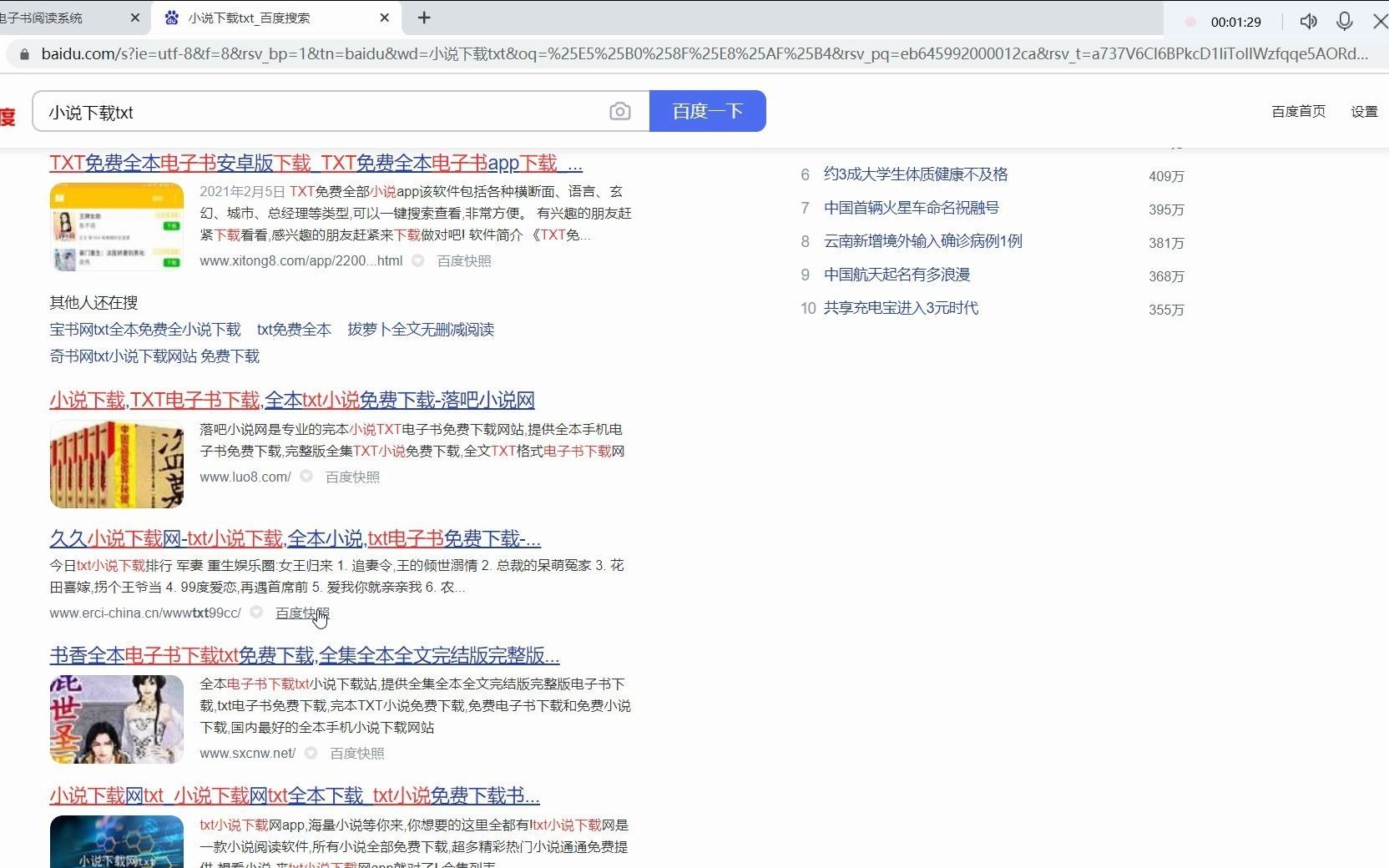This screenshot has width=1389, height=868.
Task: Click the lock site-info icon in address bar
Action: 24,54
